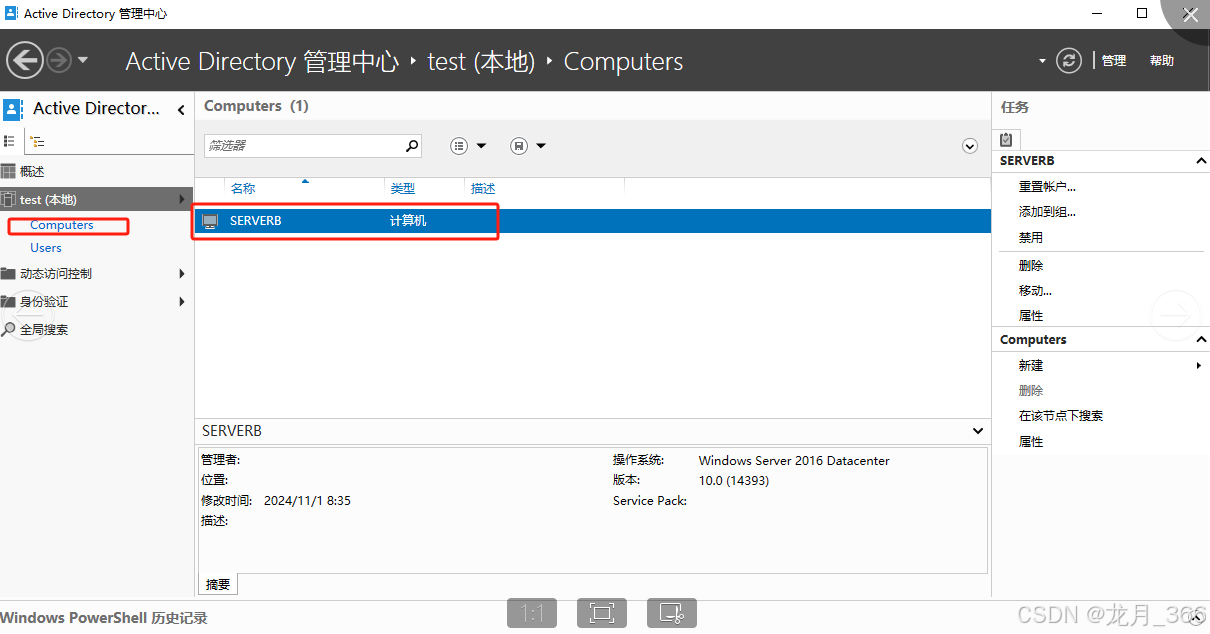Open the 管理 menu

(x=1114, y=61)
